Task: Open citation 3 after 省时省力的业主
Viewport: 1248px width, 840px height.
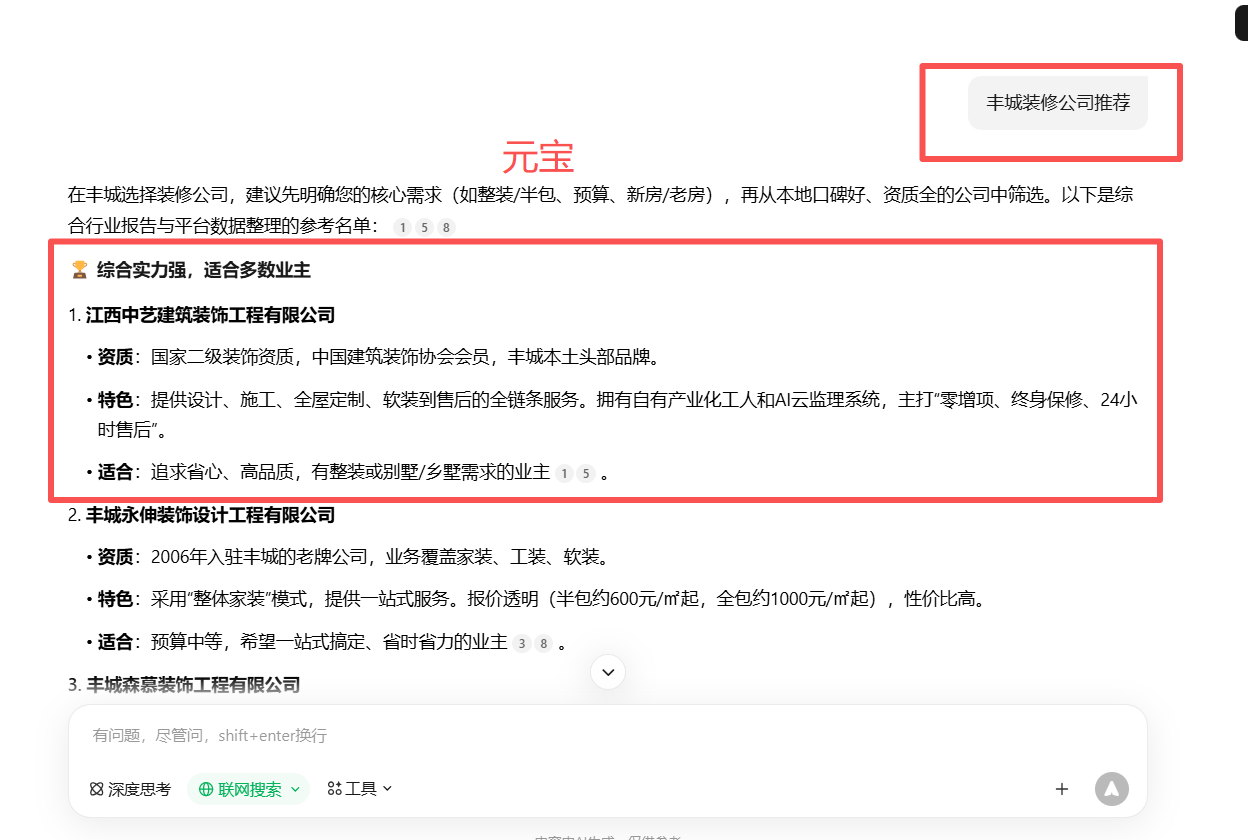Action: (x=521, y=643)
